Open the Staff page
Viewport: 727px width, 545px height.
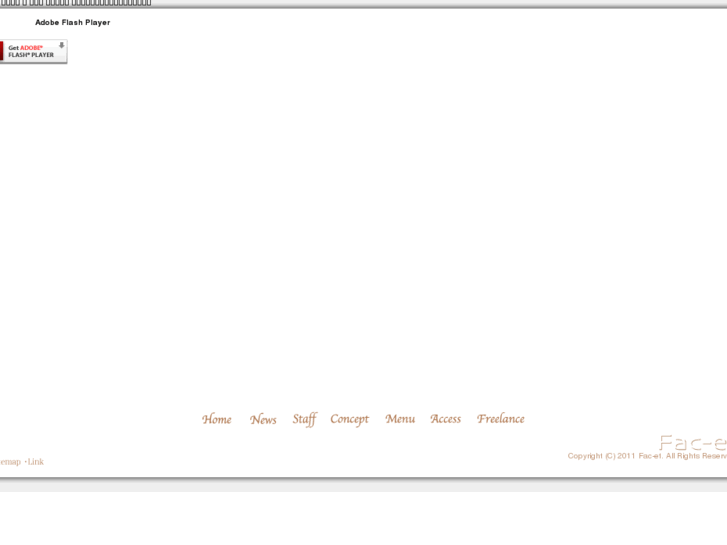pos(305,420)
